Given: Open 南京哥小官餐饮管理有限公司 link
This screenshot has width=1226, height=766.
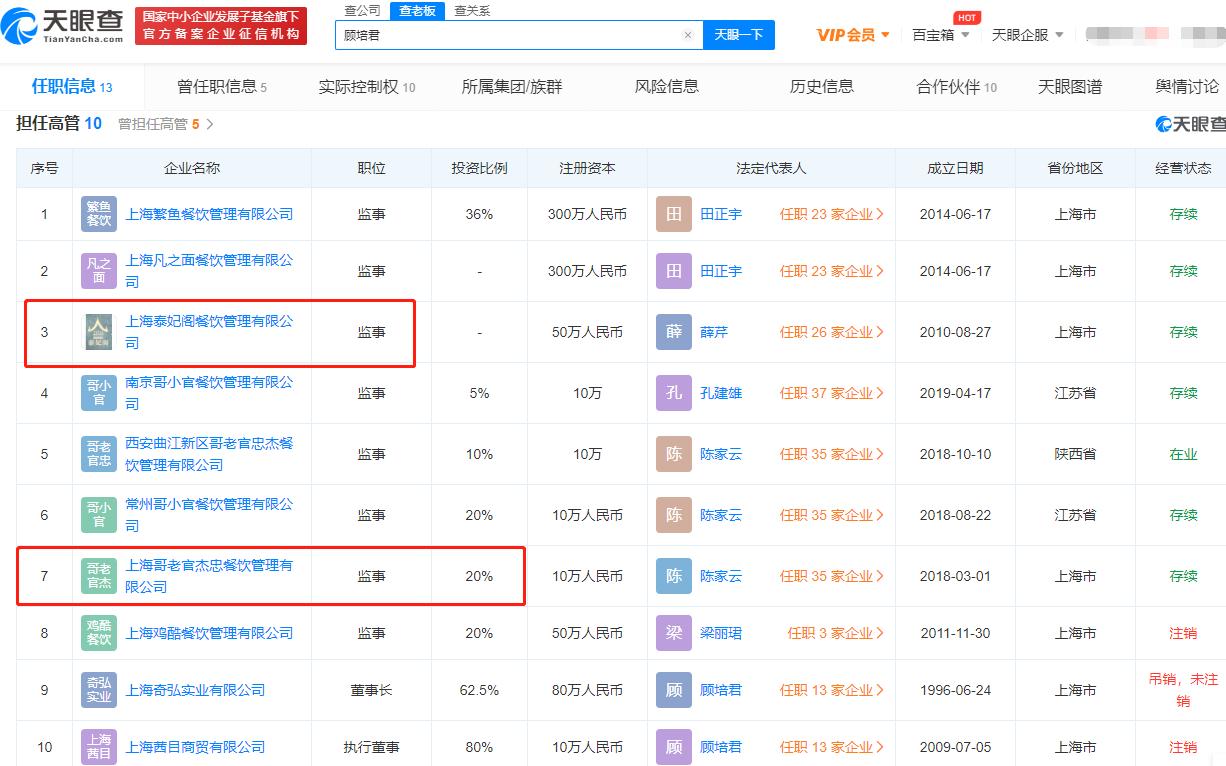Looking at the screenshot, I should pyautogui.click(x=209, y=393).
